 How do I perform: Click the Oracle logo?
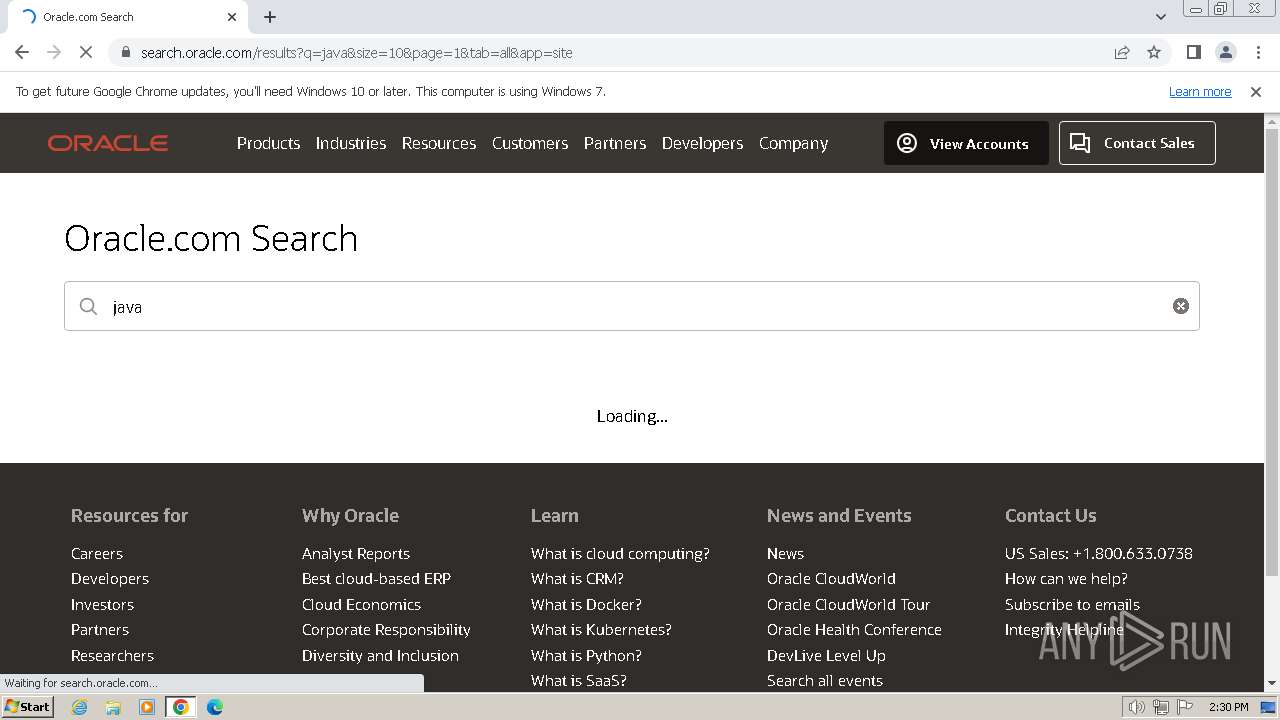[x=108, y=143]
